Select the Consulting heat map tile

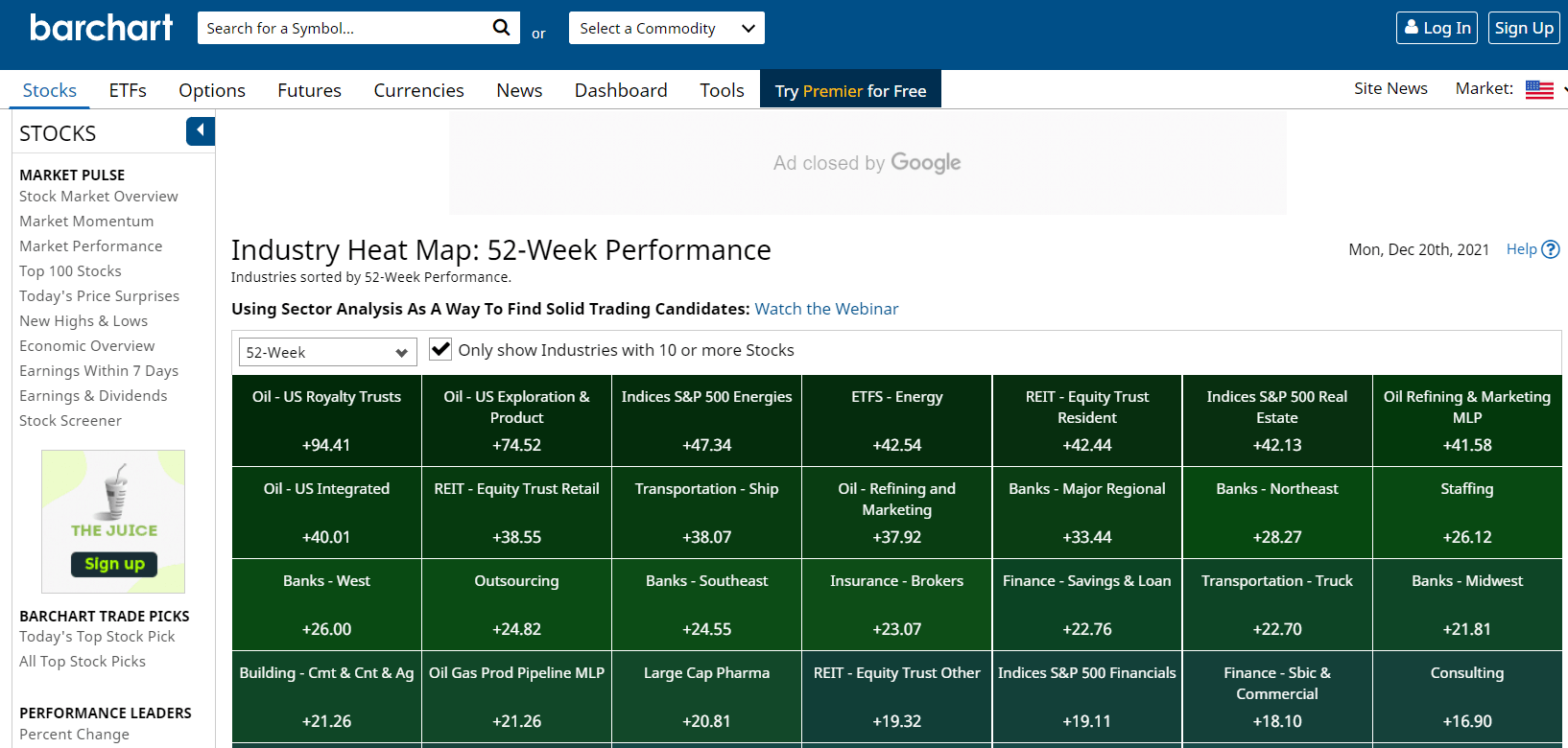[x=1466, y=696]
